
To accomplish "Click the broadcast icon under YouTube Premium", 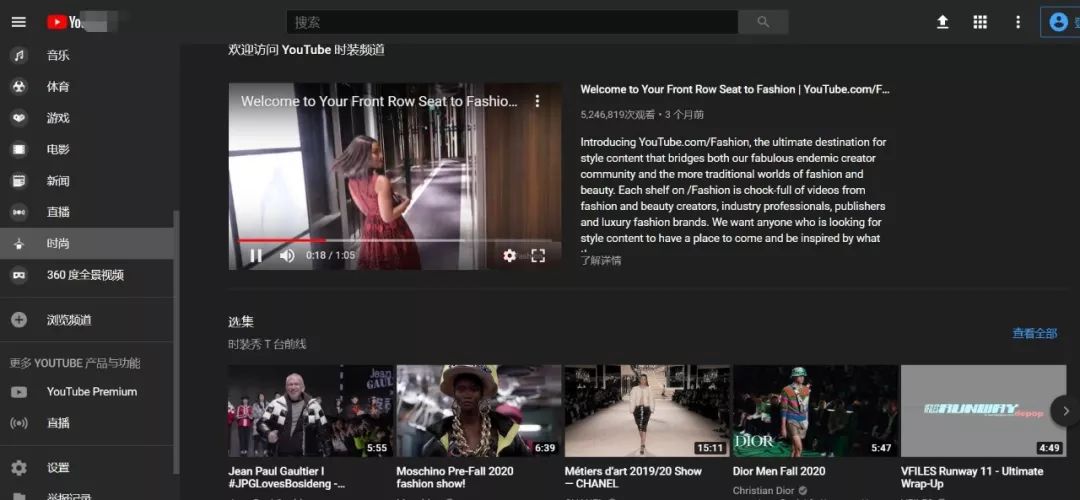I will 19,423.
